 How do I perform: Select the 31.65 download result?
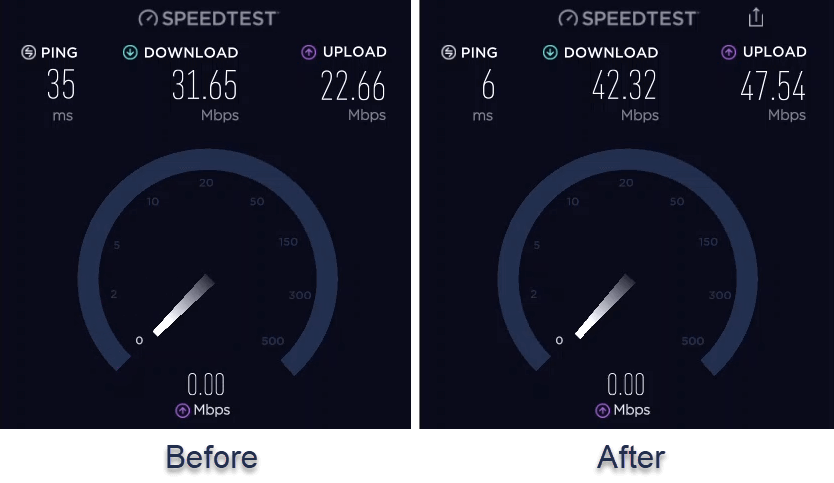tap(204, 85)
